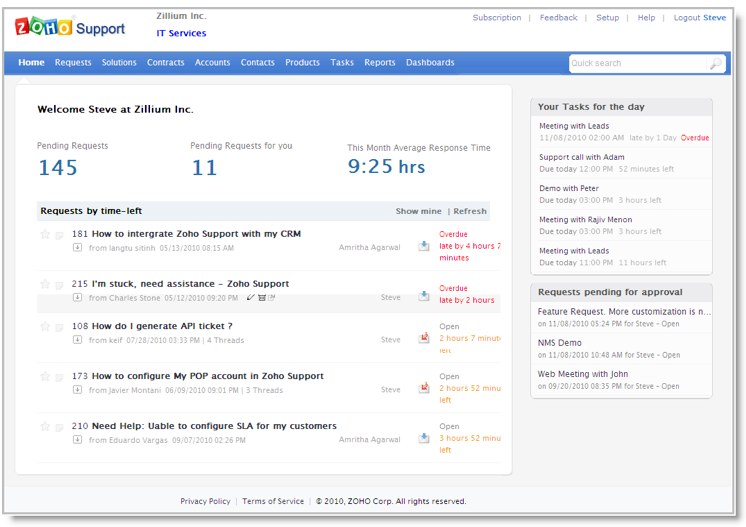Refresh the requests list
The height and width of the screenshot is (527, 746).
tap(470, 211)
